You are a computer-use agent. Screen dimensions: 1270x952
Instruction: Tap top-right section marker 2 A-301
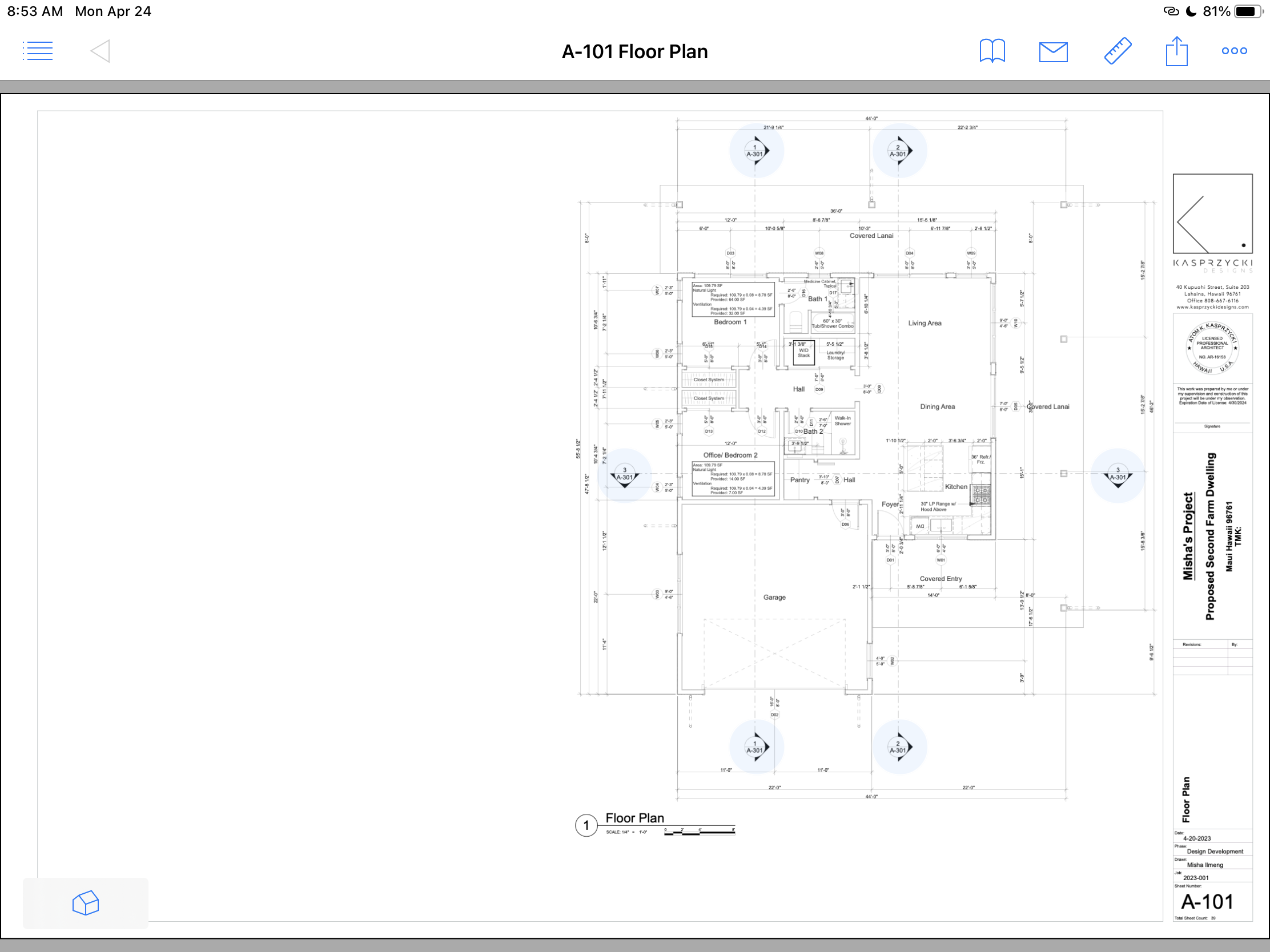(x=899, y=151)
